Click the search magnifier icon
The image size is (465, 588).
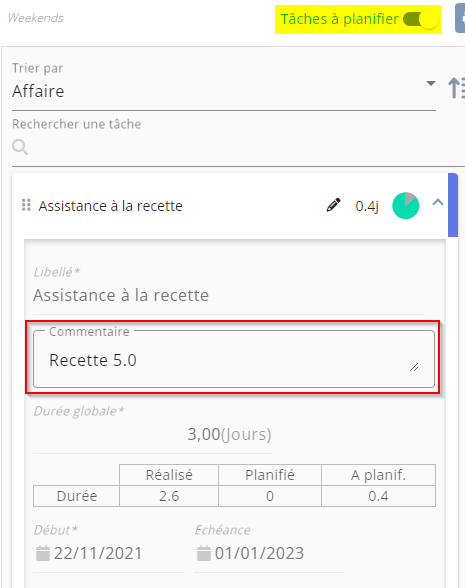20,147
